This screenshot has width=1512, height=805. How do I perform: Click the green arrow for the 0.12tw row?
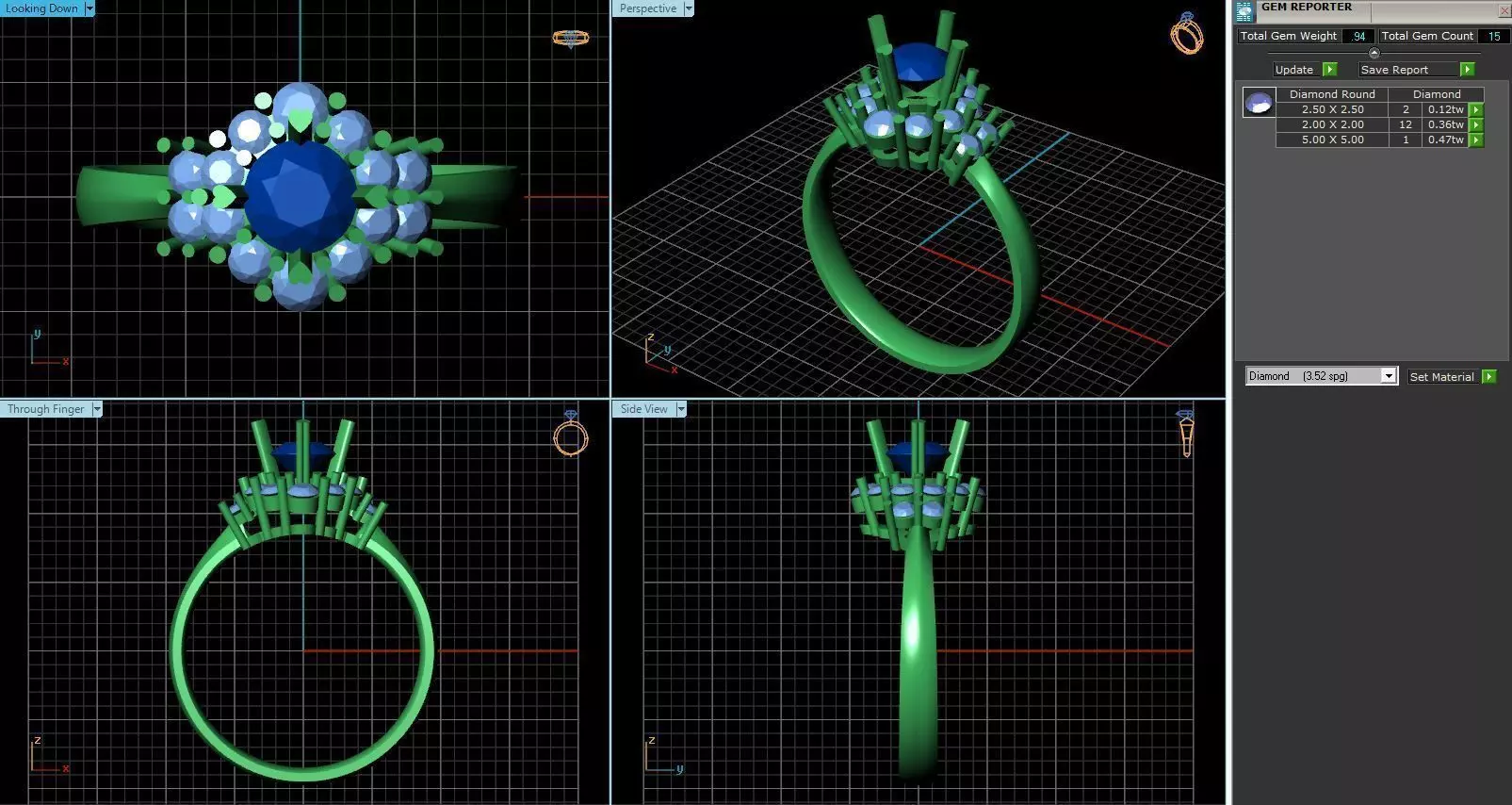tap(1476, 110)
